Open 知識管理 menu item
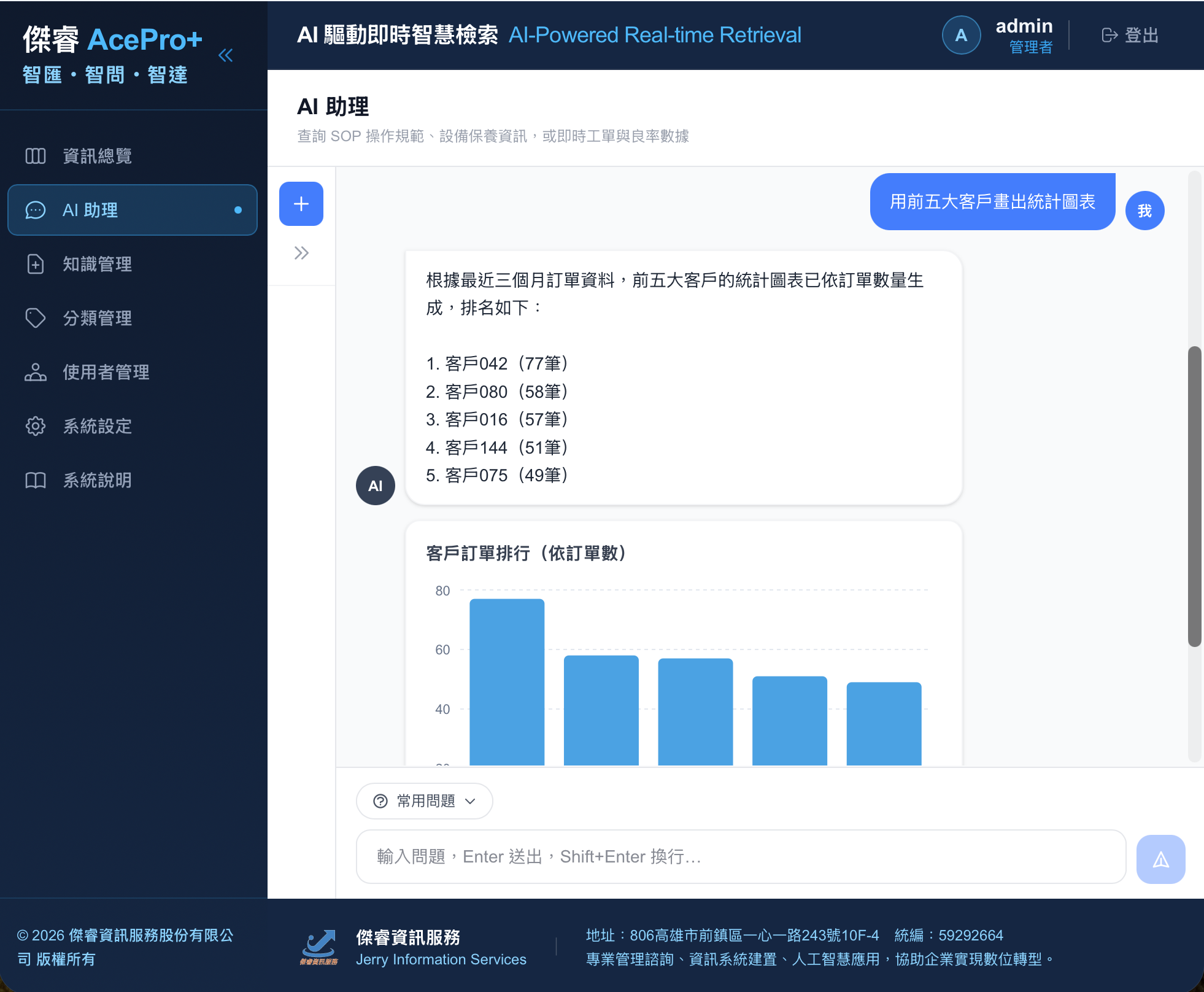The height and width of the screenshot is (992, 1204). coord(133,264)
